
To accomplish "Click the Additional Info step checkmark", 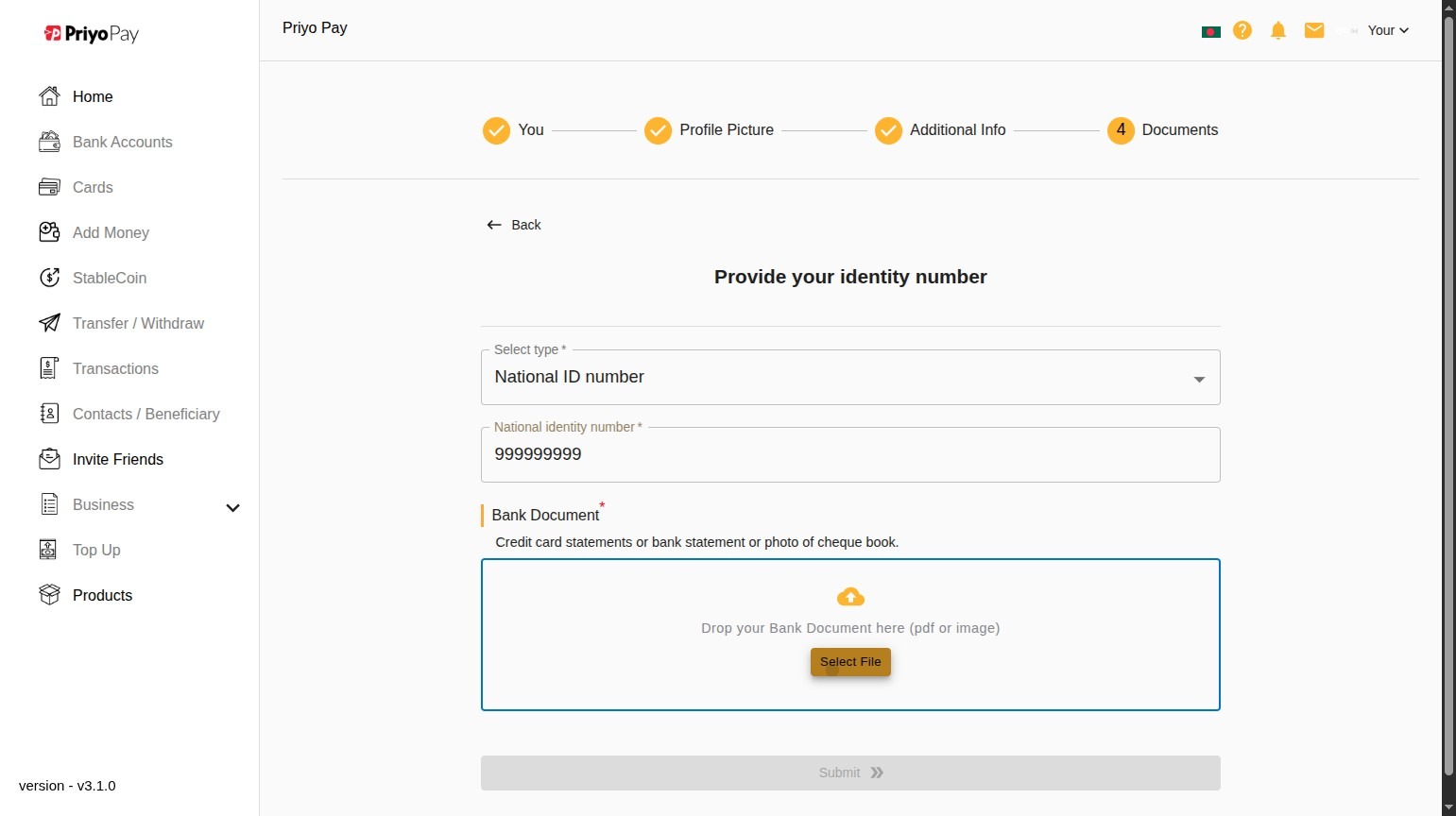I will click(x=888, y=130).
